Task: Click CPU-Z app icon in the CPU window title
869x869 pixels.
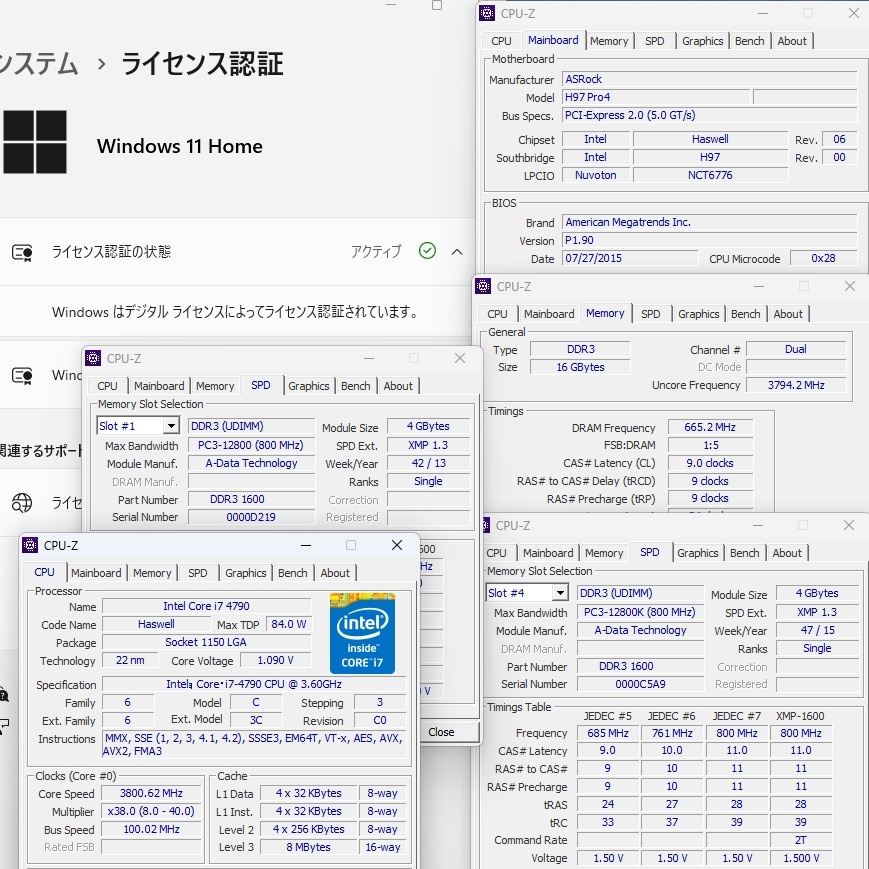Action: pos(30,545)
